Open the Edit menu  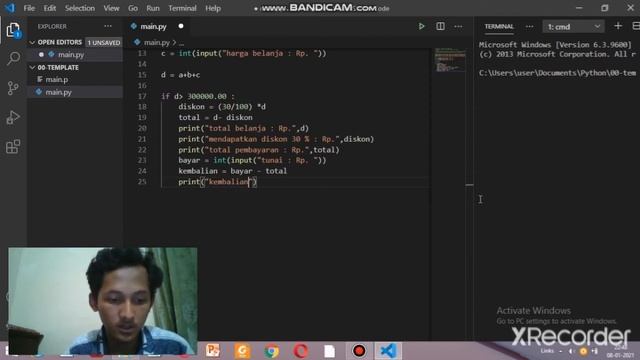tap(49, 8)
